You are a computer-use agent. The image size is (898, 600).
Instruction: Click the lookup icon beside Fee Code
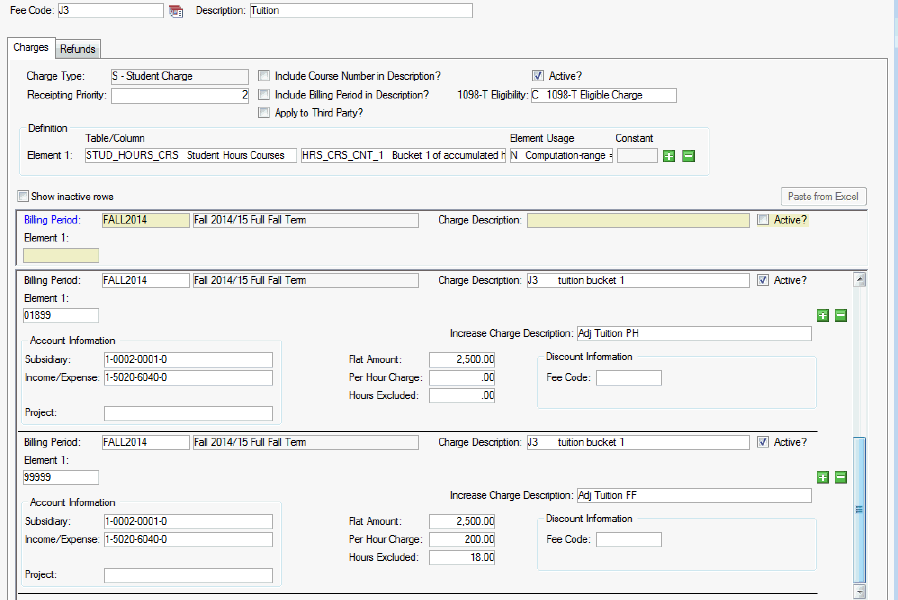pyautogui.click(x=176, y=11)
